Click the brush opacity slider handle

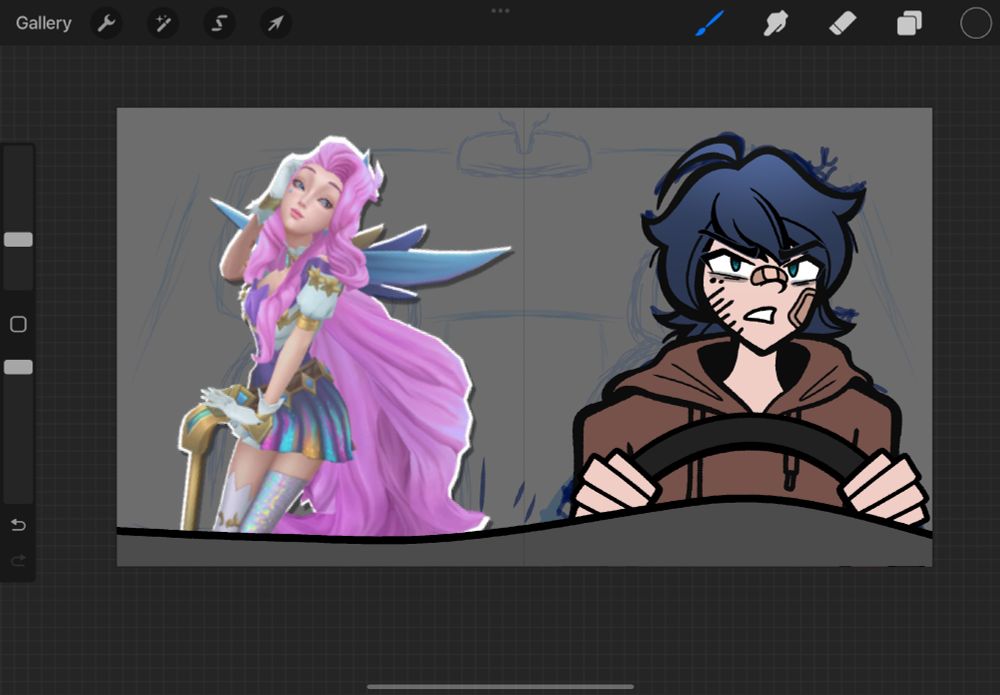18,367
